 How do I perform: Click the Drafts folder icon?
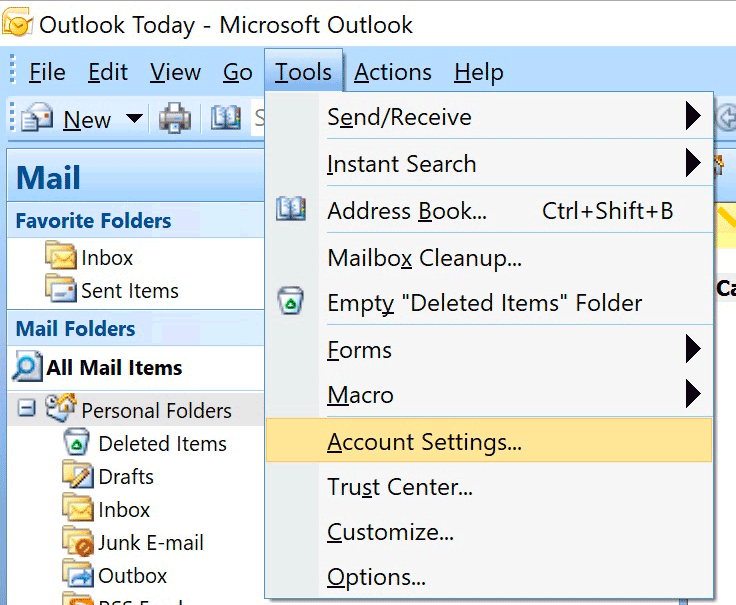pos(78,475)
